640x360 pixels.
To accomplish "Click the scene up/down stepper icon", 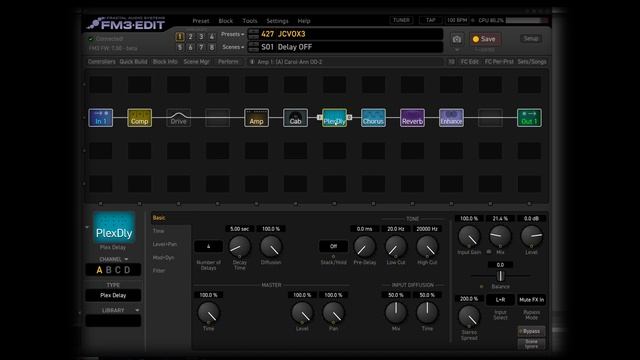I will [253, 47].
